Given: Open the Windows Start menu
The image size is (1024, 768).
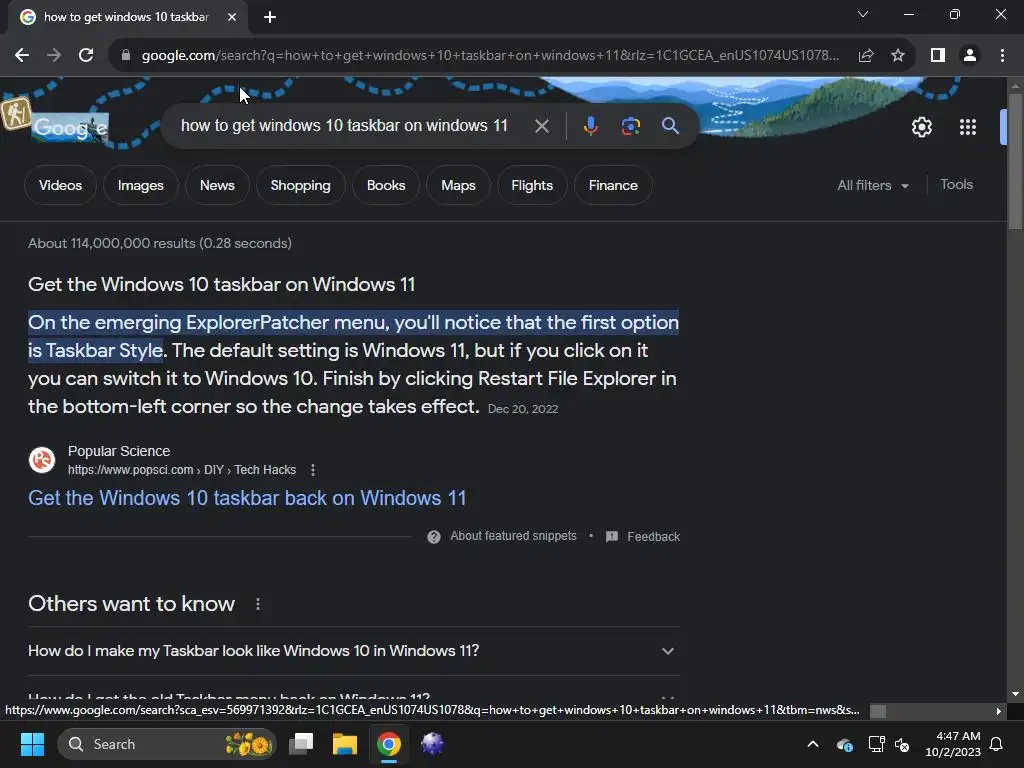Looking at the screenshot, I should pos(32,744).
